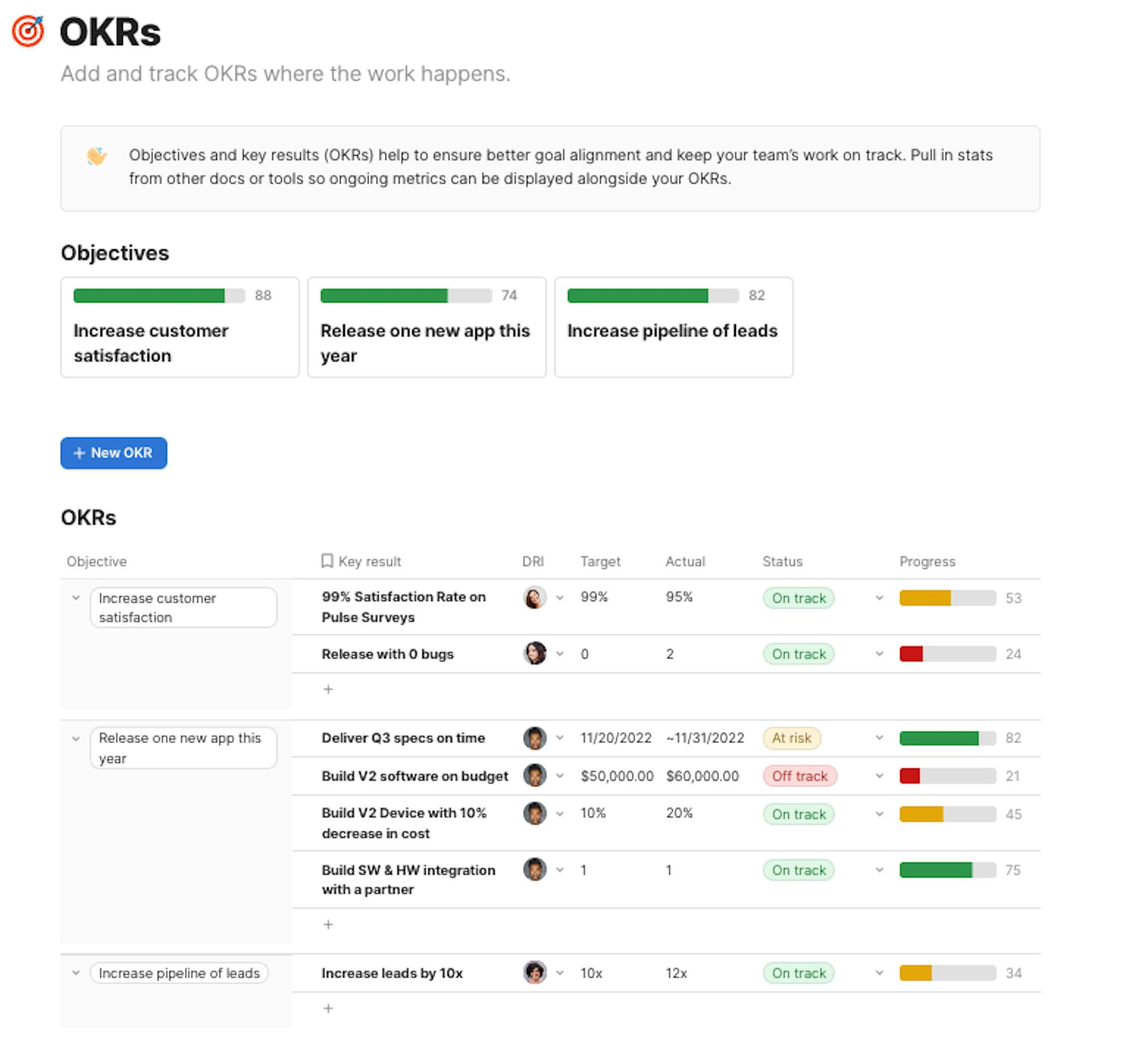The width and height of the screenshot is (1148, 1056).
Task: Collapse the Increase customer satisfaction group
Action: pyautogui.click(x=76, y=598)
